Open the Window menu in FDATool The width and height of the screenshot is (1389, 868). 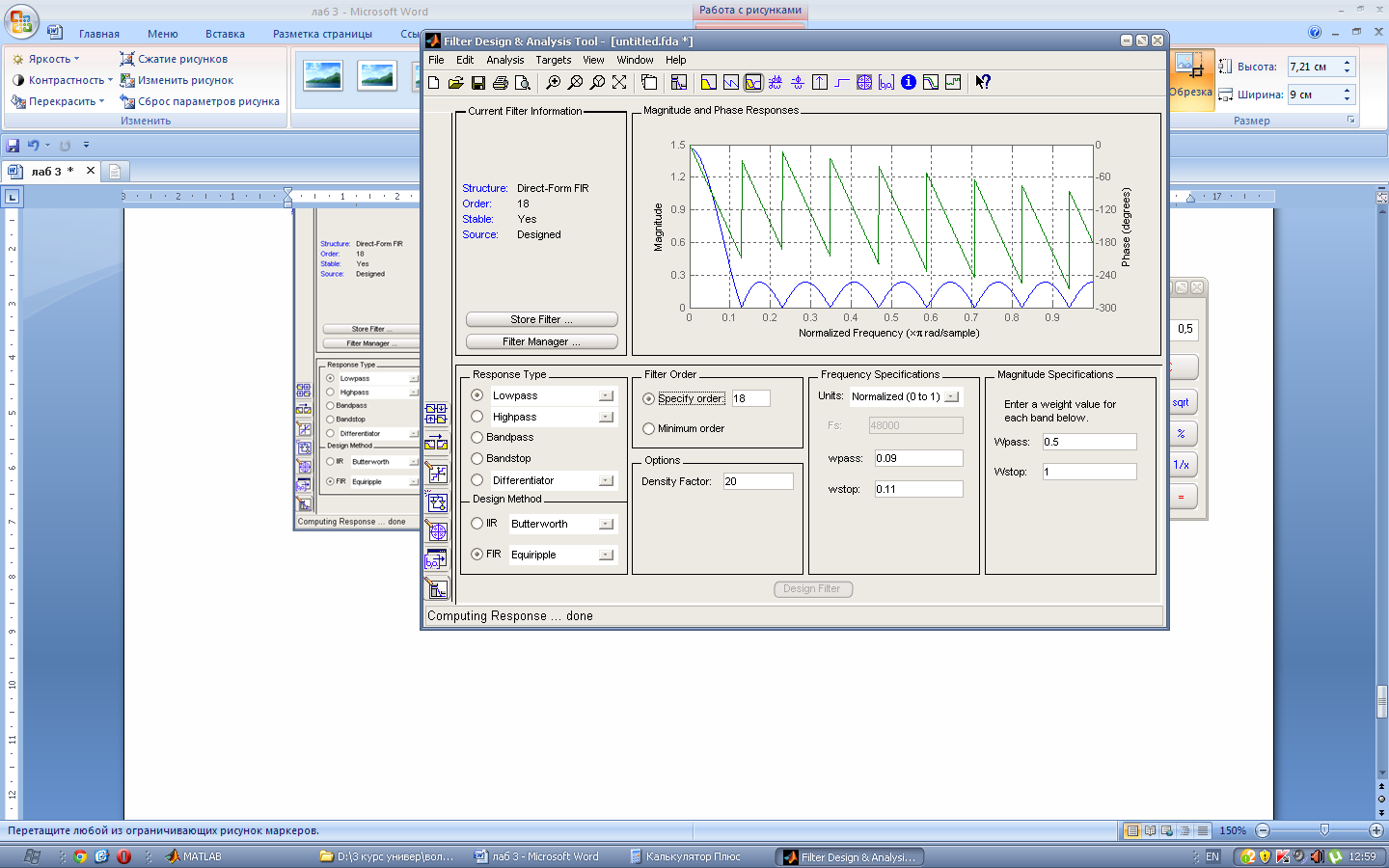635,60
